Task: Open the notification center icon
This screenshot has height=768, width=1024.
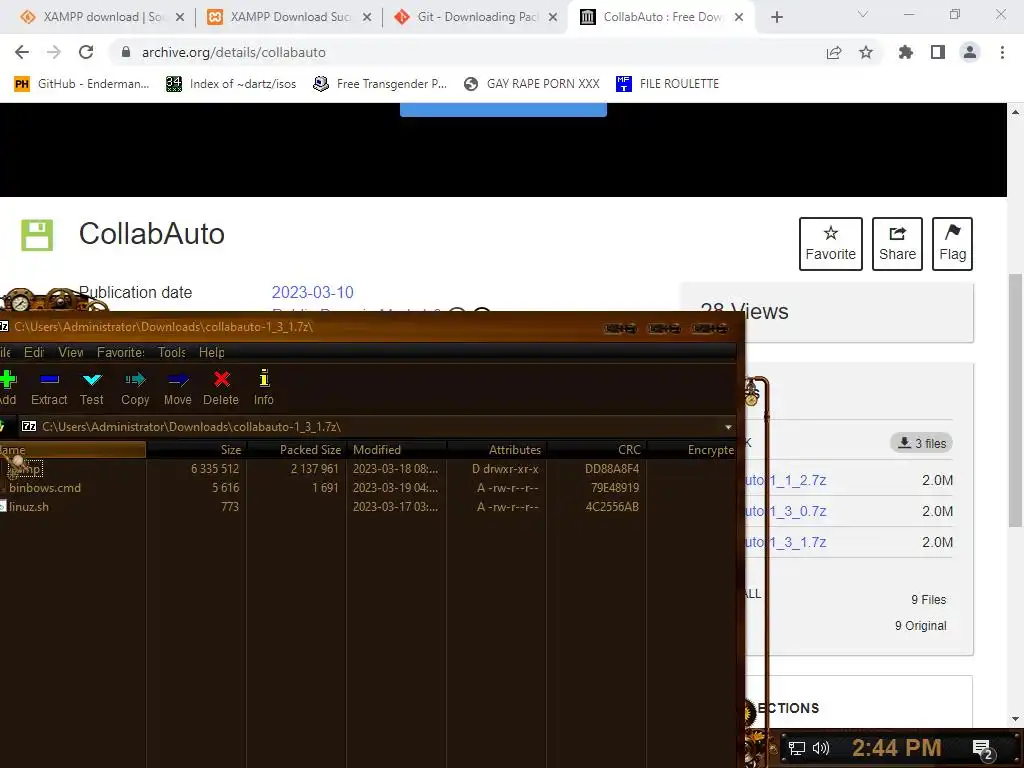Action: (x=983, y=750)
